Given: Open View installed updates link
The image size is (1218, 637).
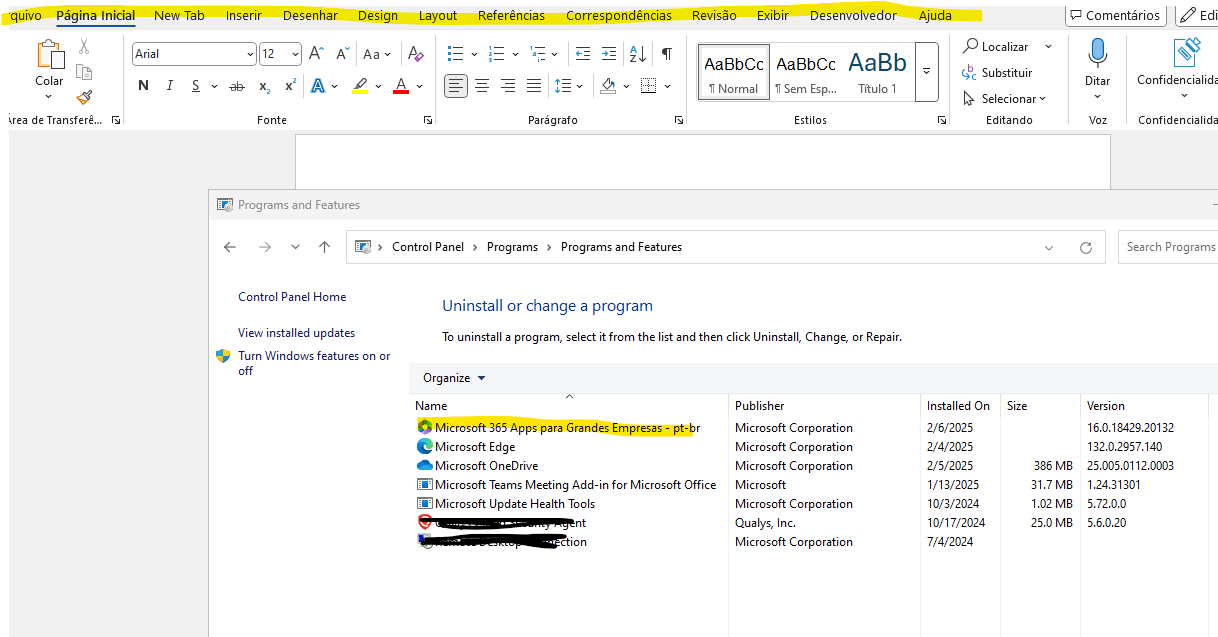Looking at the screenshot, I should click(296, 333).
